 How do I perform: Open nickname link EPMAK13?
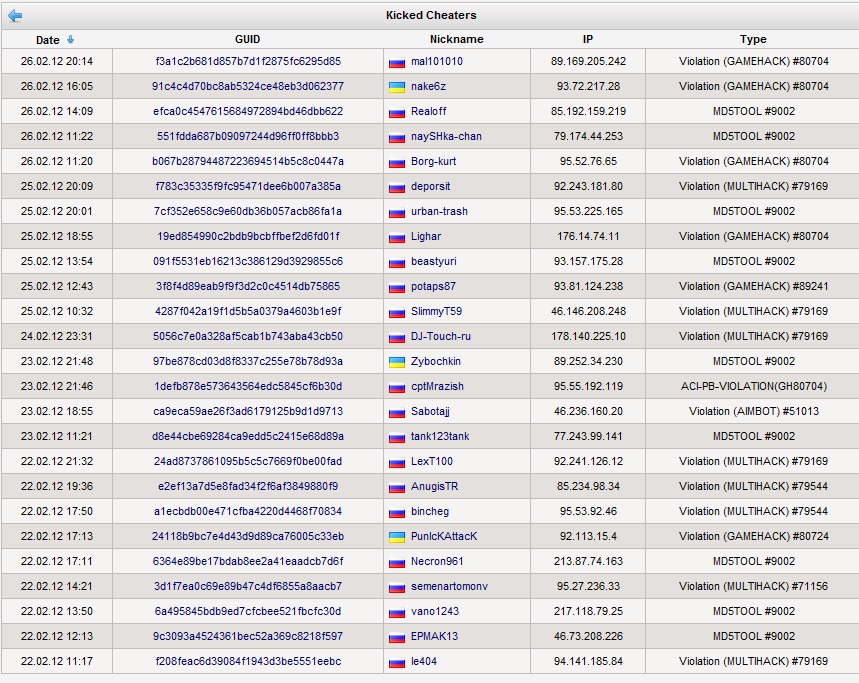tap(434, 636)
